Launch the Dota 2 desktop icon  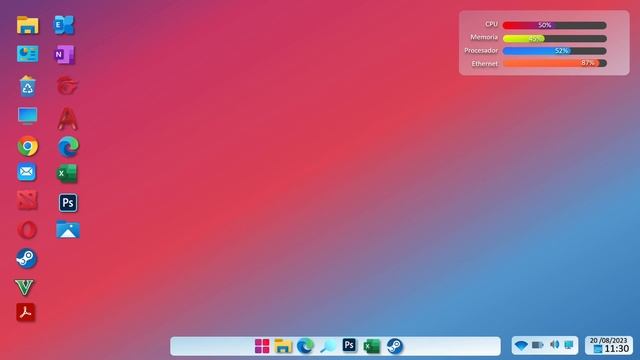pos(27,200)
